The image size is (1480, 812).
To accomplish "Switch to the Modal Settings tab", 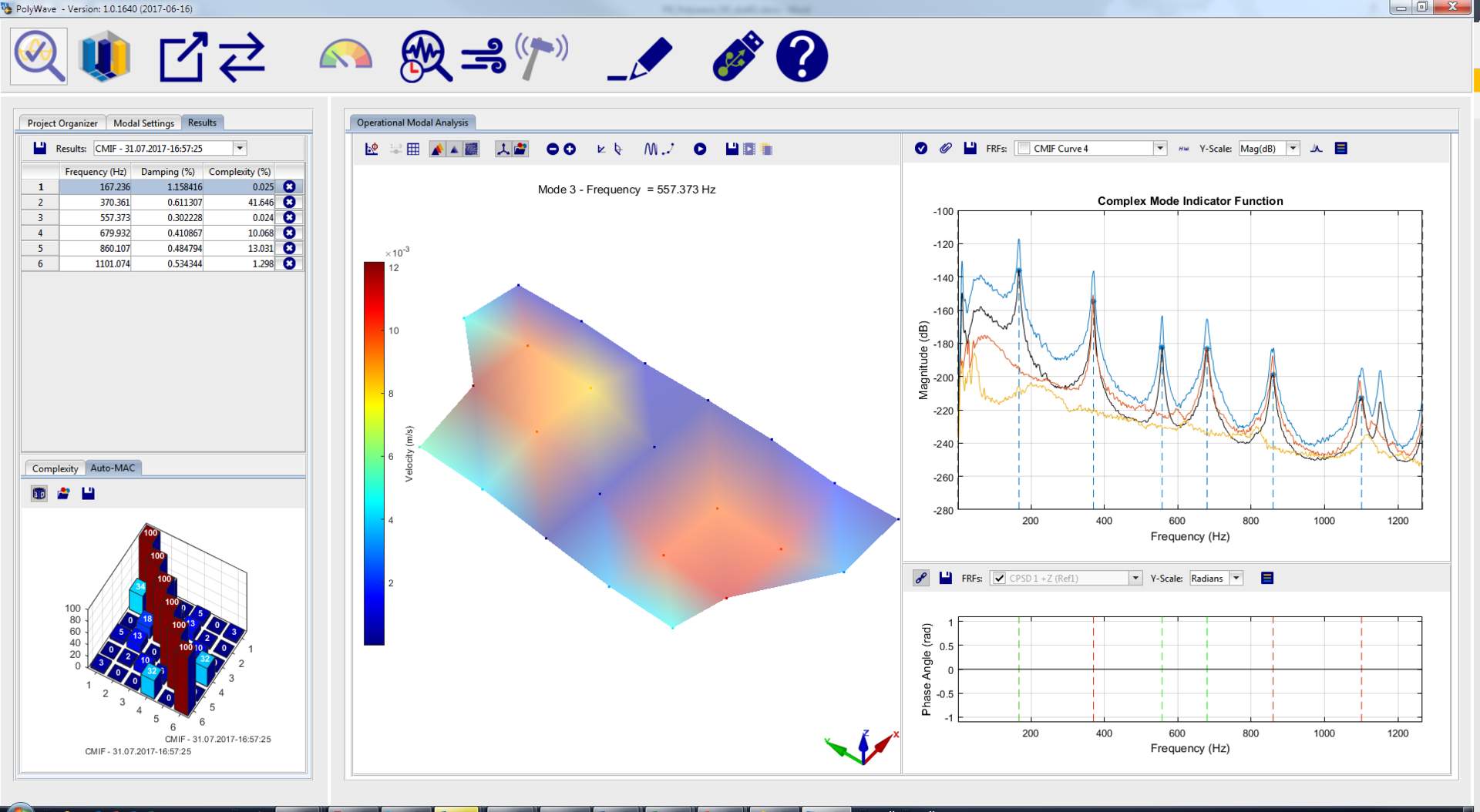I will 143,123.
